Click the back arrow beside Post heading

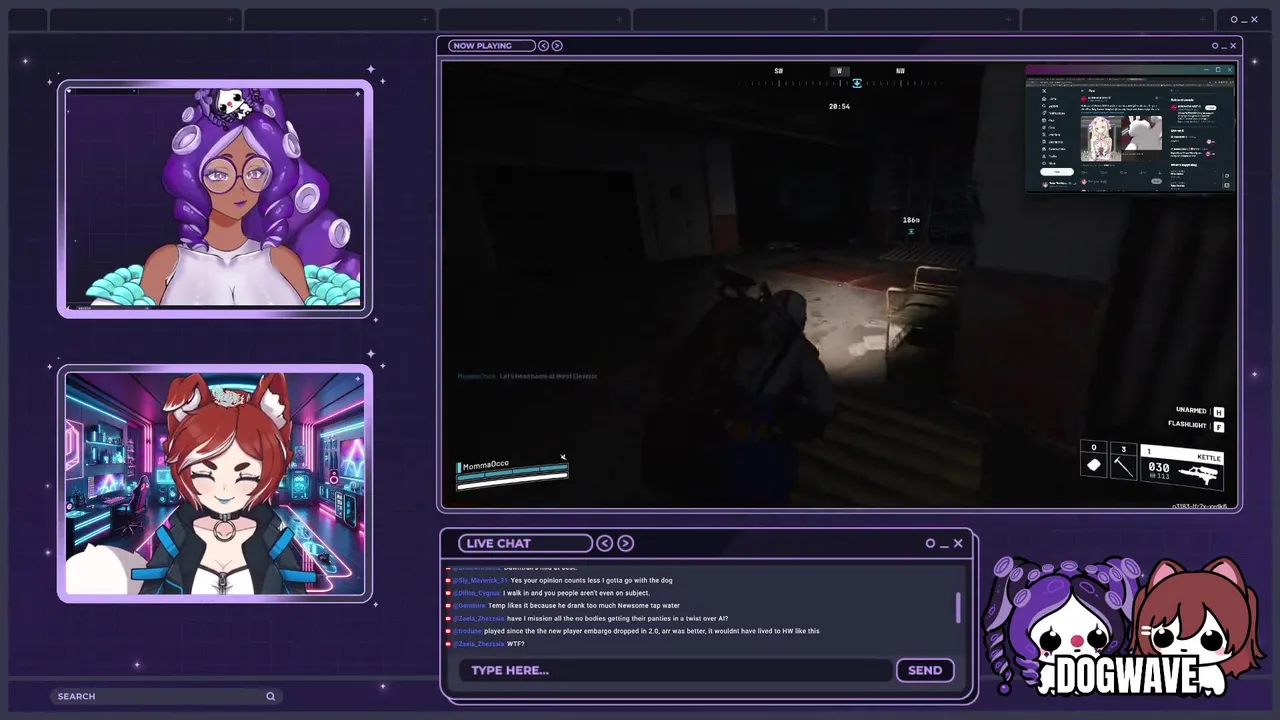(x=1082, y=91)
